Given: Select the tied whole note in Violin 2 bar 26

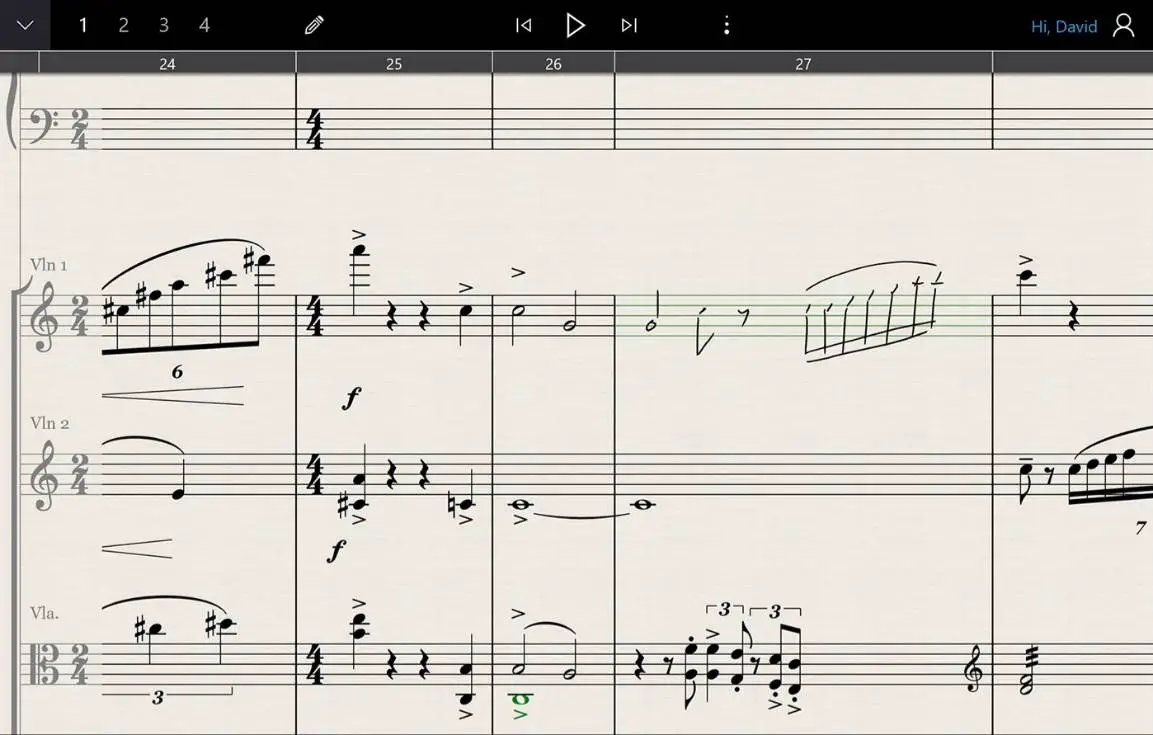Looking at the screenshot, I should pos(521,505).
